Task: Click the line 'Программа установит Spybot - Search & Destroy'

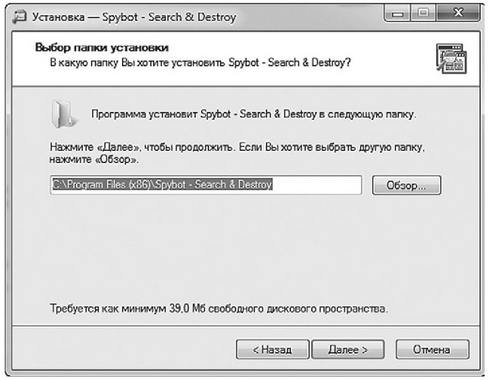Action: [x=204, y=114]
